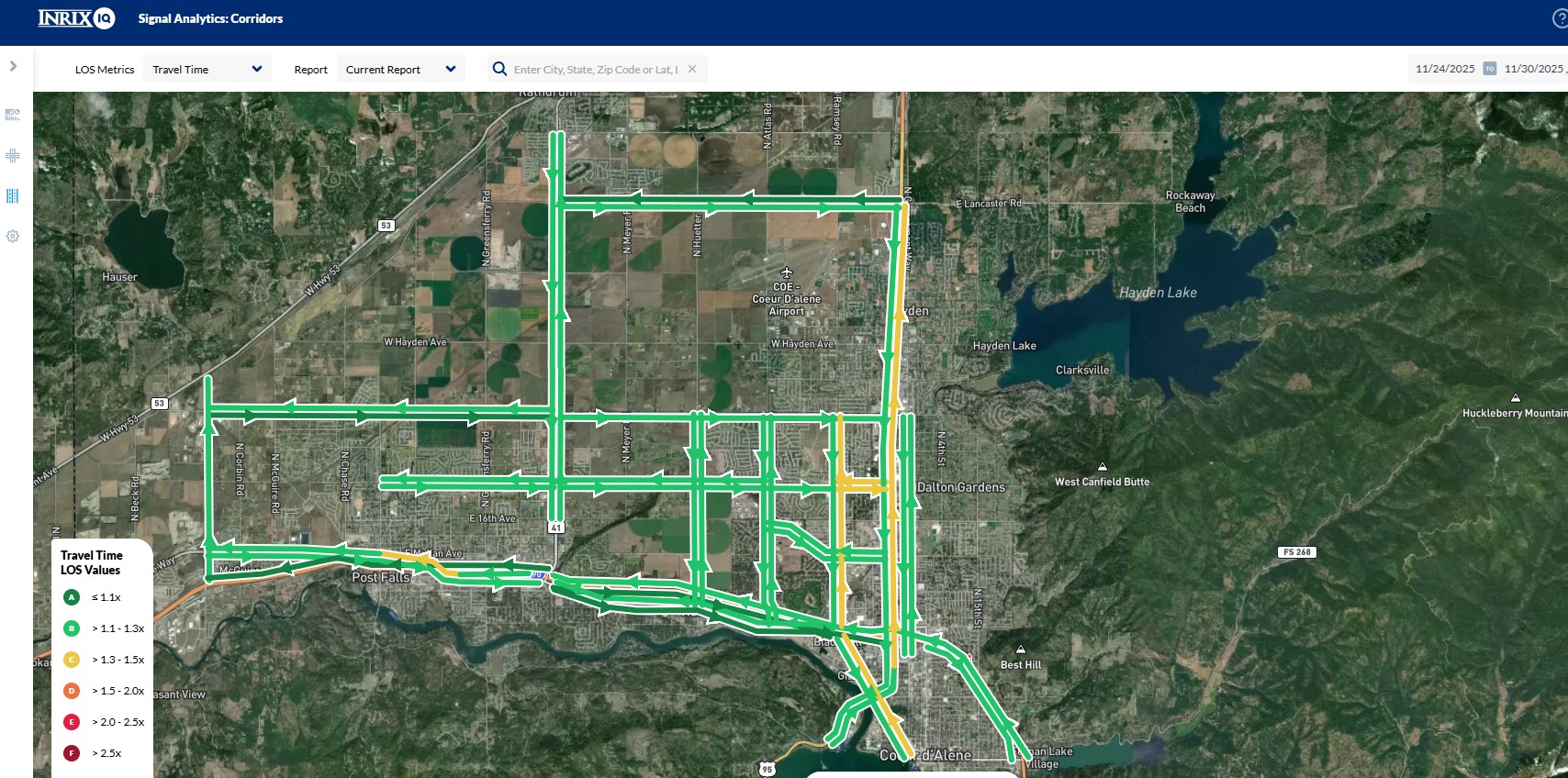Click the LOS C yellow legend swatch
This screenshot has height=778, width=1568.
pos(72,660)
